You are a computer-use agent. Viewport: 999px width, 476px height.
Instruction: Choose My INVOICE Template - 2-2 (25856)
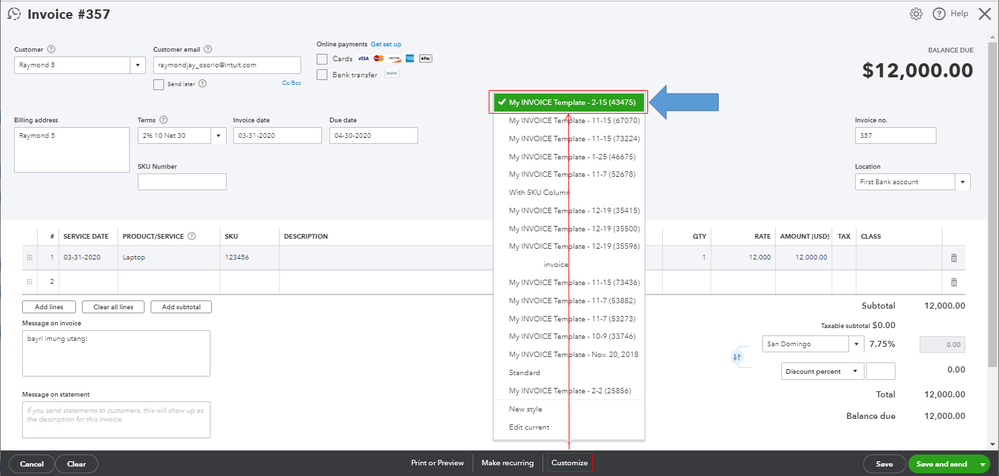[x=570, y=391]
